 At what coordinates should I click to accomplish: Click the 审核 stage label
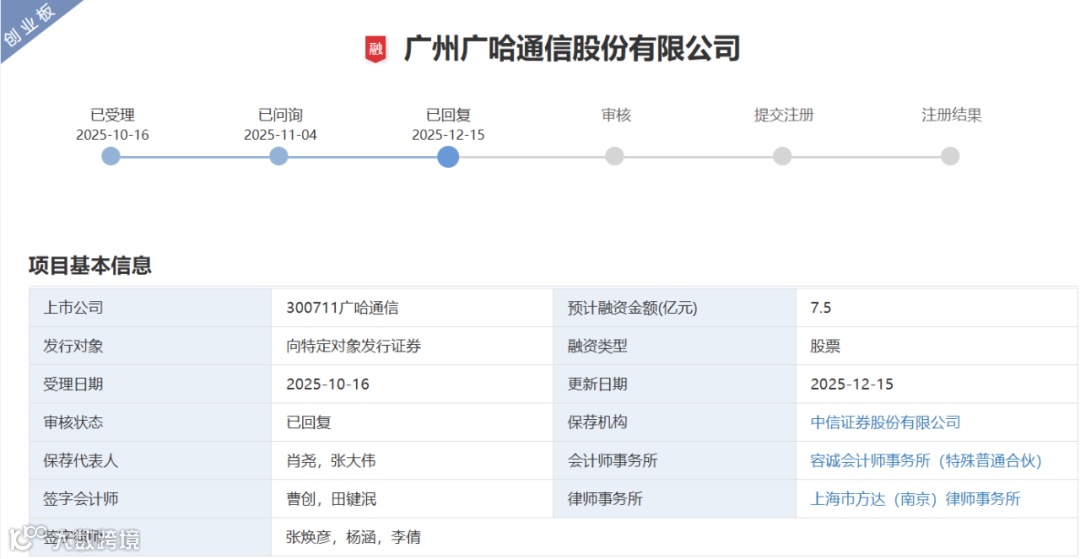tap(616, 115)
